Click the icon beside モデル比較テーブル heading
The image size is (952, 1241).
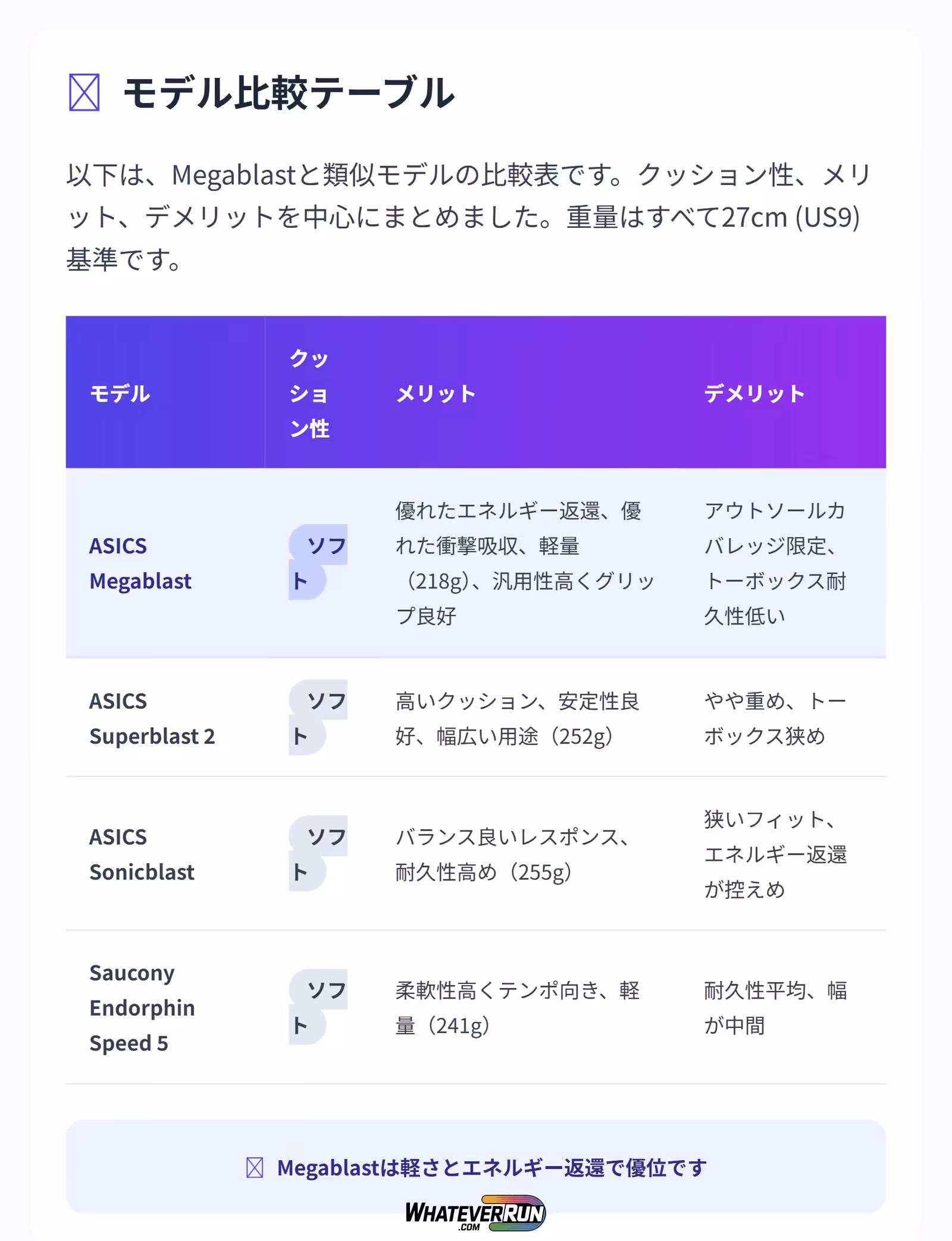click(x=84, y=93)
